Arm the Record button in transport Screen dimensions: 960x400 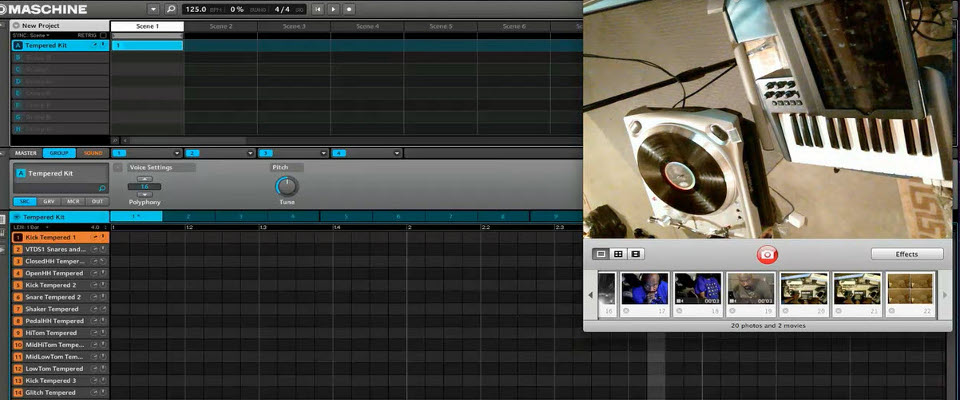[x=349, y=9]
